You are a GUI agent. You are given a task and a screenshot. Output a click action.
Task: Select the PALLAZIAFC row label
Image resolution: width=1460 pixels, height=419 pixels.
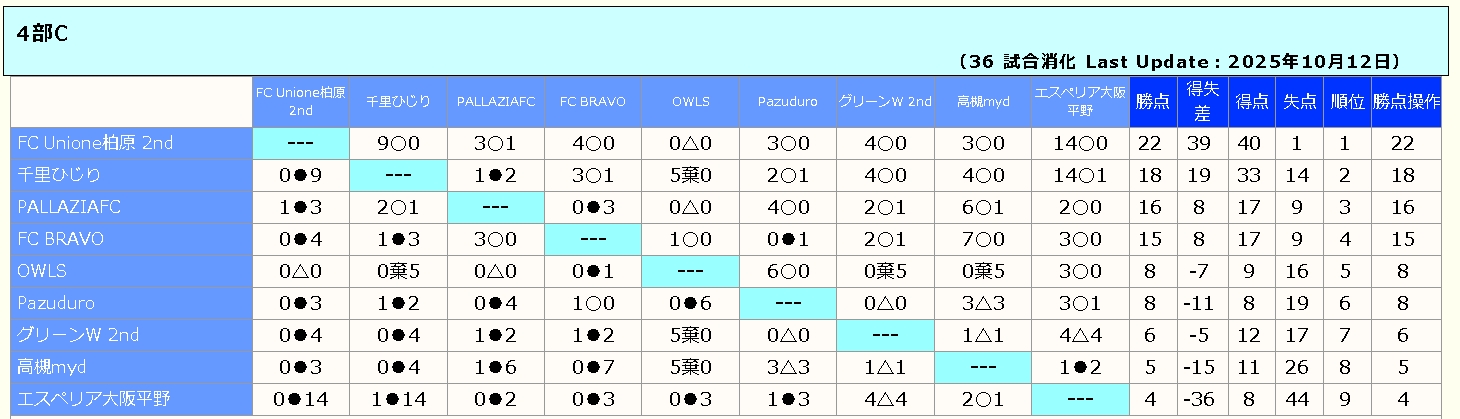pos(67,207)
